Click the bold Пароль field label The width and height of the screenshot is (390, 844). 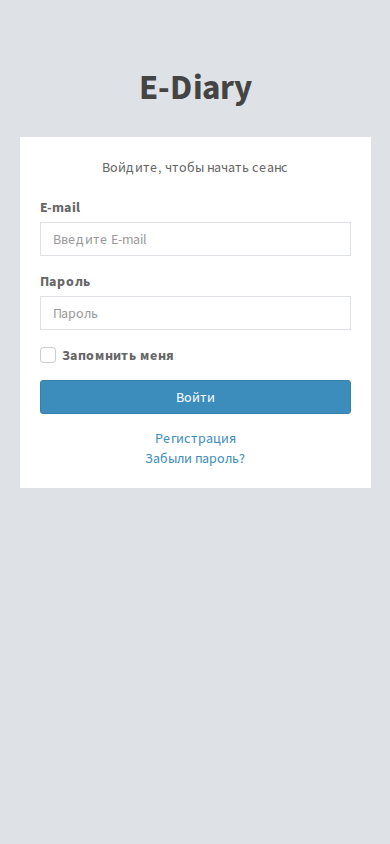pyautogui.click(x=65, y=282)
